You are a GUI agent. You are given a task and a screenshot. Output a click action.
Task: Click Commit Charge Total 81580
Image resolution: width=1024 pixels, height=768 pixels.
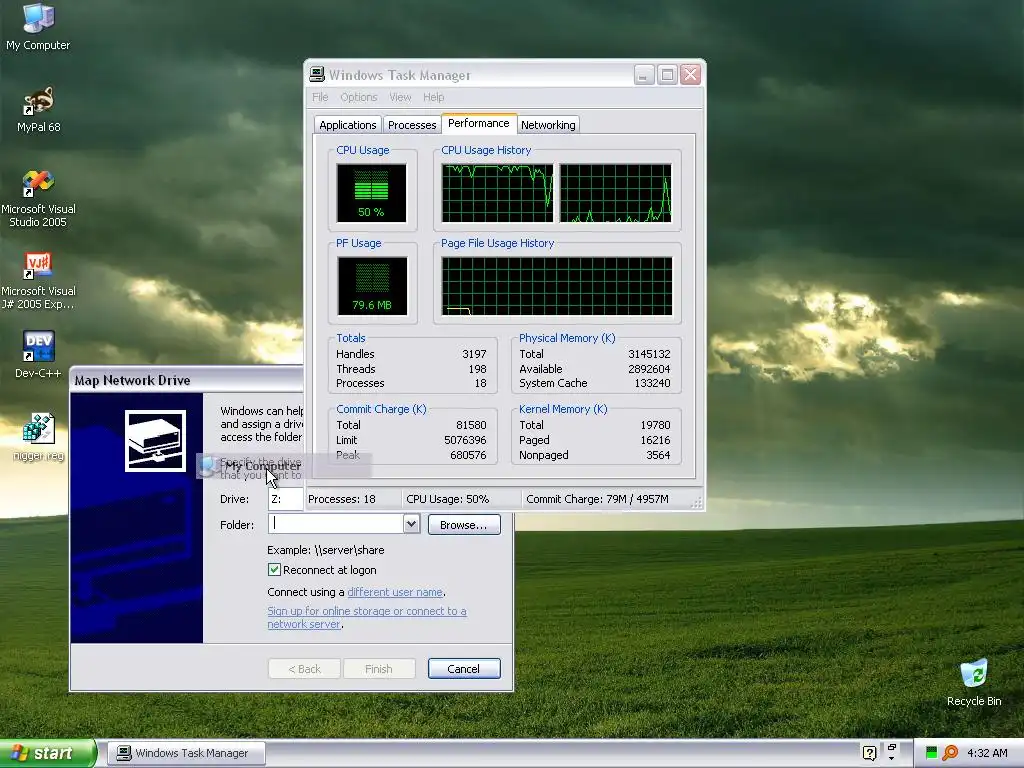click(x=471, y=425)
